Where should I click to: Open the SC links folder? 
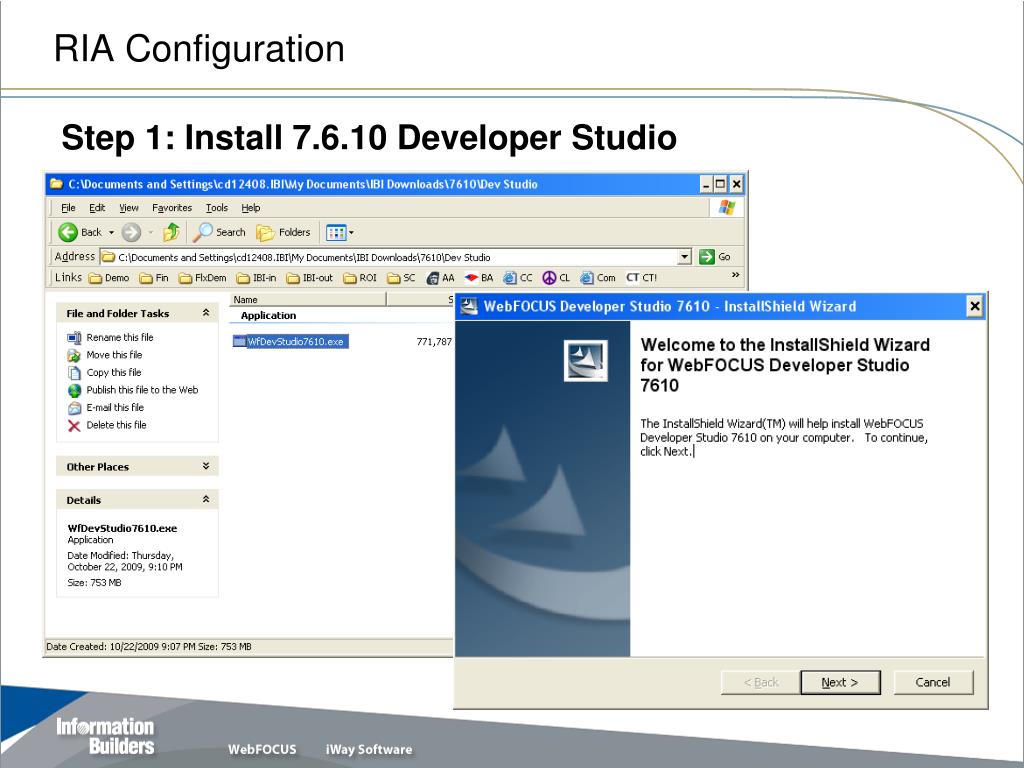401,278
